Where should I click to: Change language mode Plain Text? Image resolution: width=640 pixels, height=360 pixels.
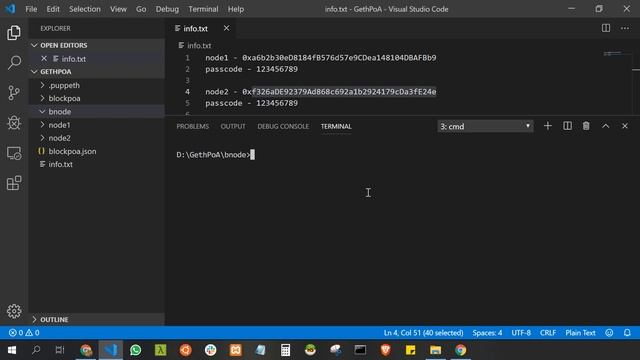tap(580, 333)
